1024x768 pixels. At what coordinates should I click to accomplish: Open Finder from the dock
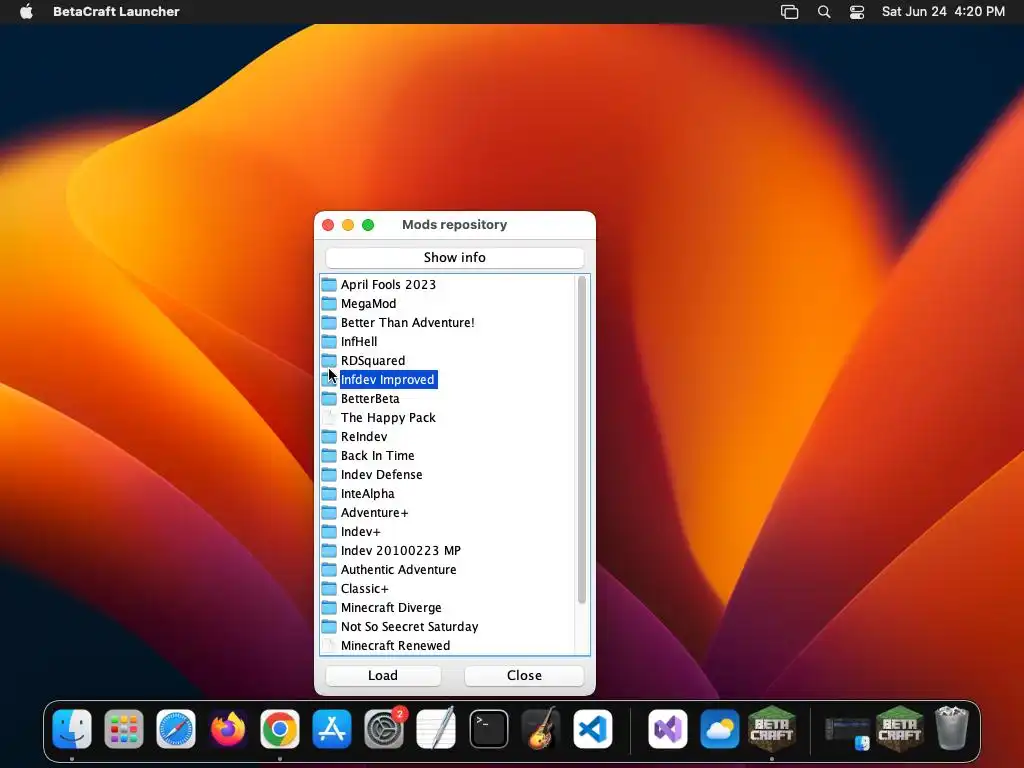[72, 729]
